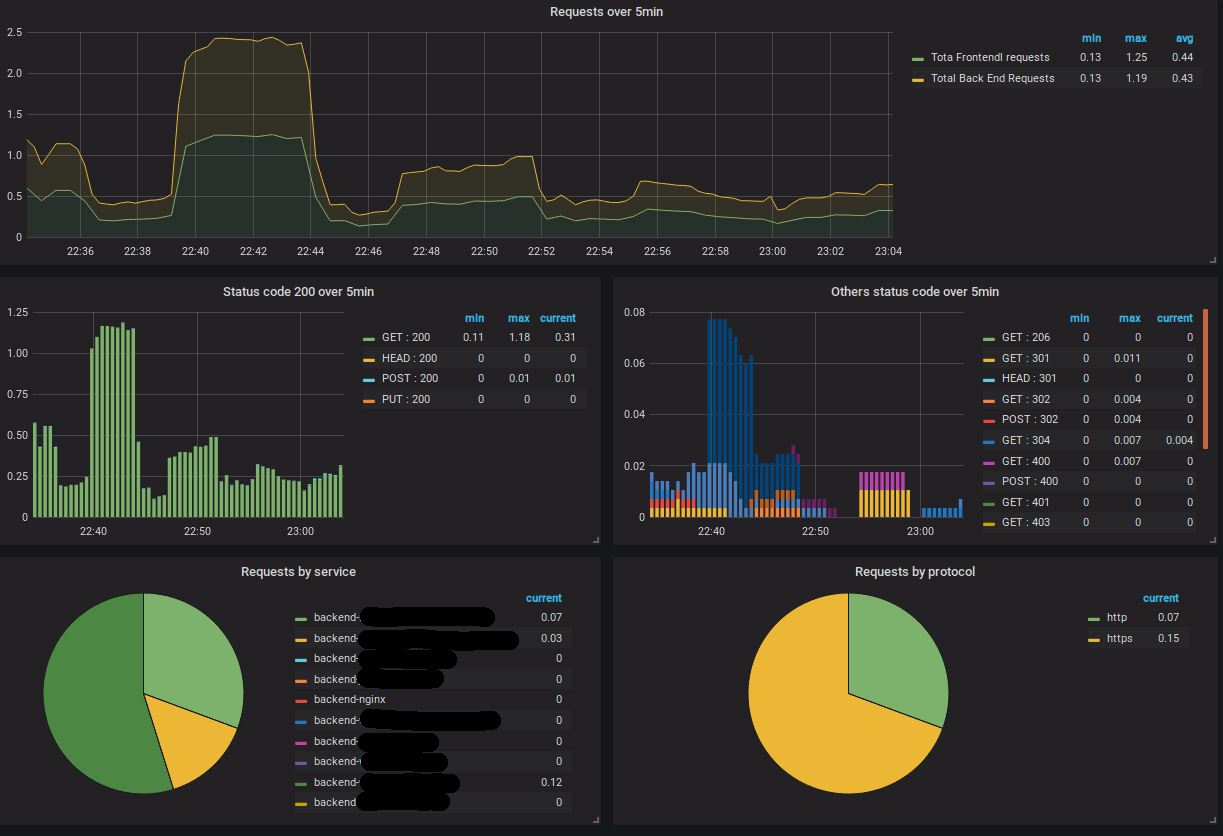Screen dimensions: 1223x836
Task: Click the resize handle of Requests by protocol panel
Action: [x=1212, y=820]
